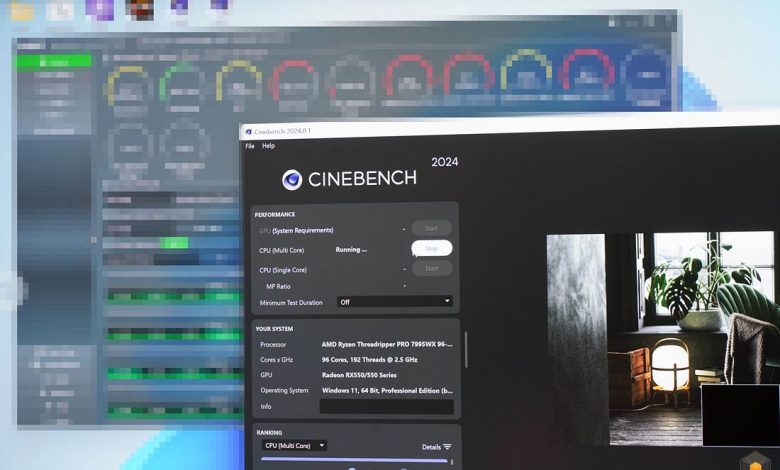The image size is (780, 470).
Task: Open the File menu in Cinebench
Action: 250,146
